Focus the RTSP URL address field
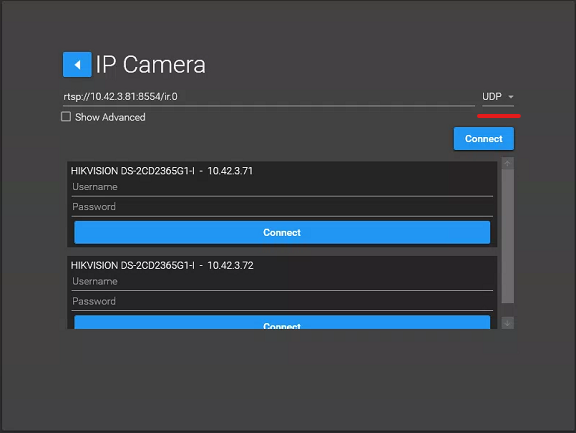 [x=269, y=97]
